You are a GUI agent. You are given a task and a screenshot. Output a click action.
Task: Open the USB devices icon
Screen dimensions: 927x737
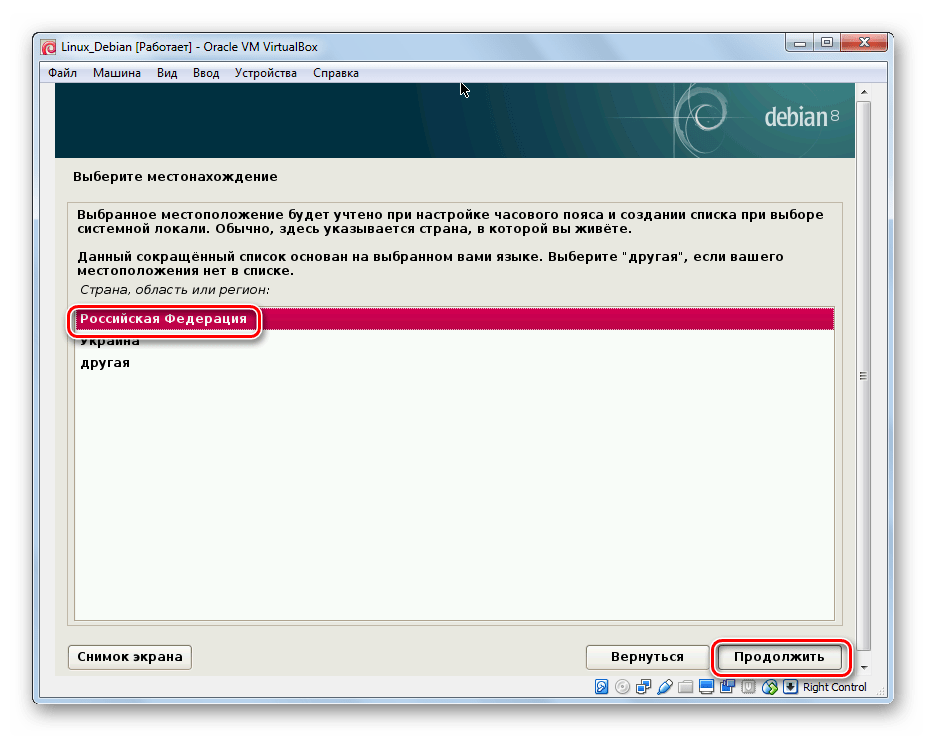665,687
